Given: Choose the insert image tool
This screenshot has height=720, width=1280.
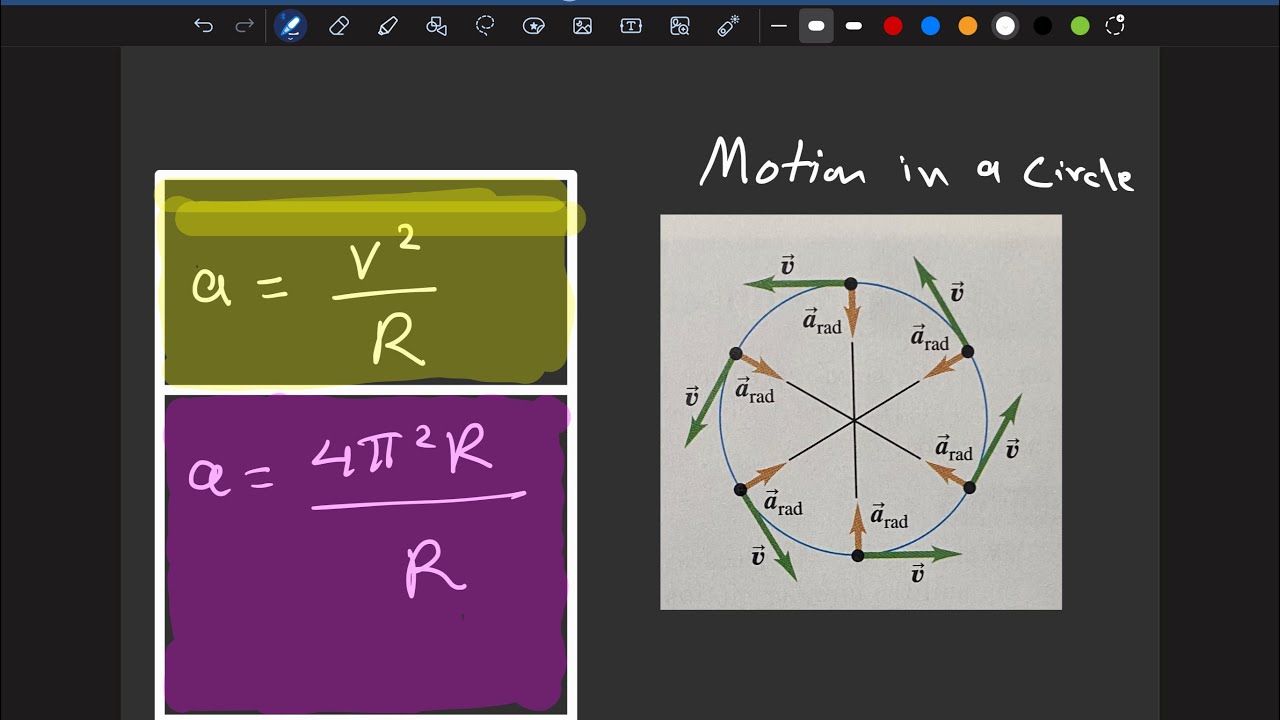Looking at the screenshot, I should pos(582,26).
